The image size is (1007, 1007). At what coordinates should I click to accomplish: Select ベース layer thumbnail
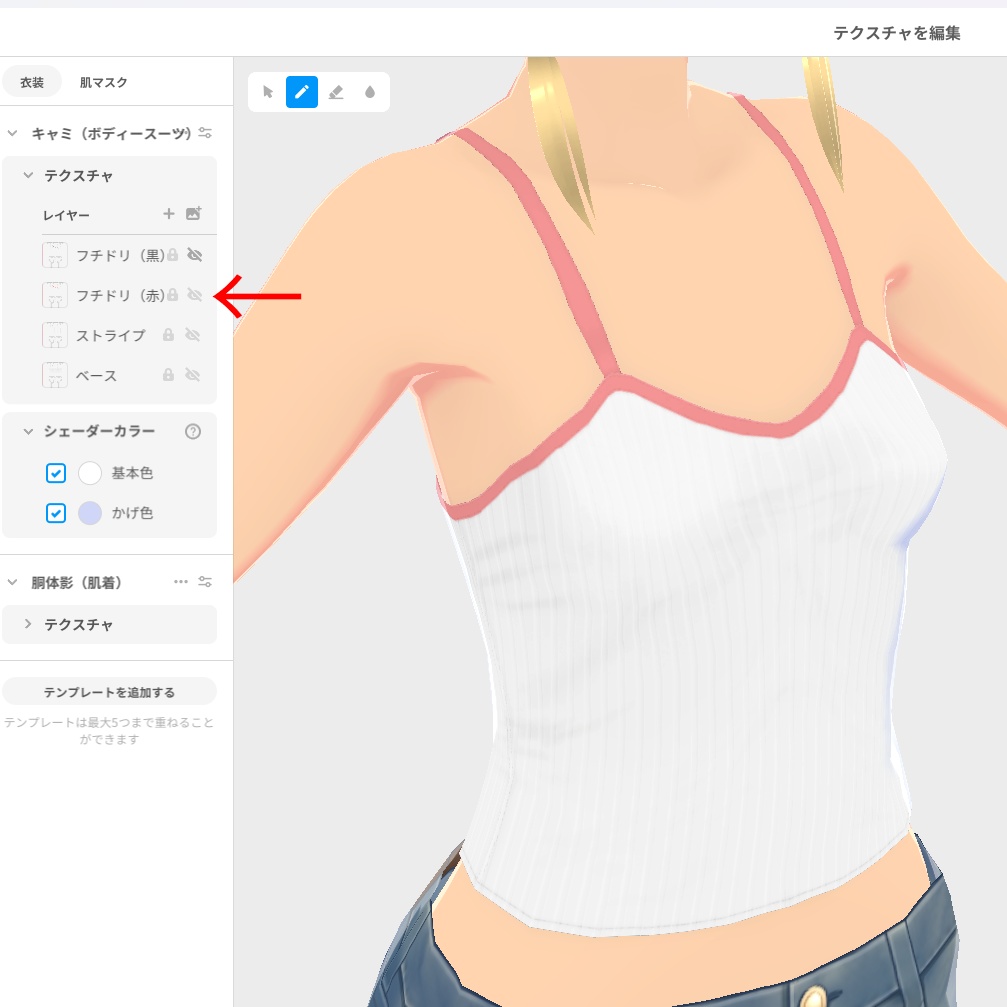(55, 374)
